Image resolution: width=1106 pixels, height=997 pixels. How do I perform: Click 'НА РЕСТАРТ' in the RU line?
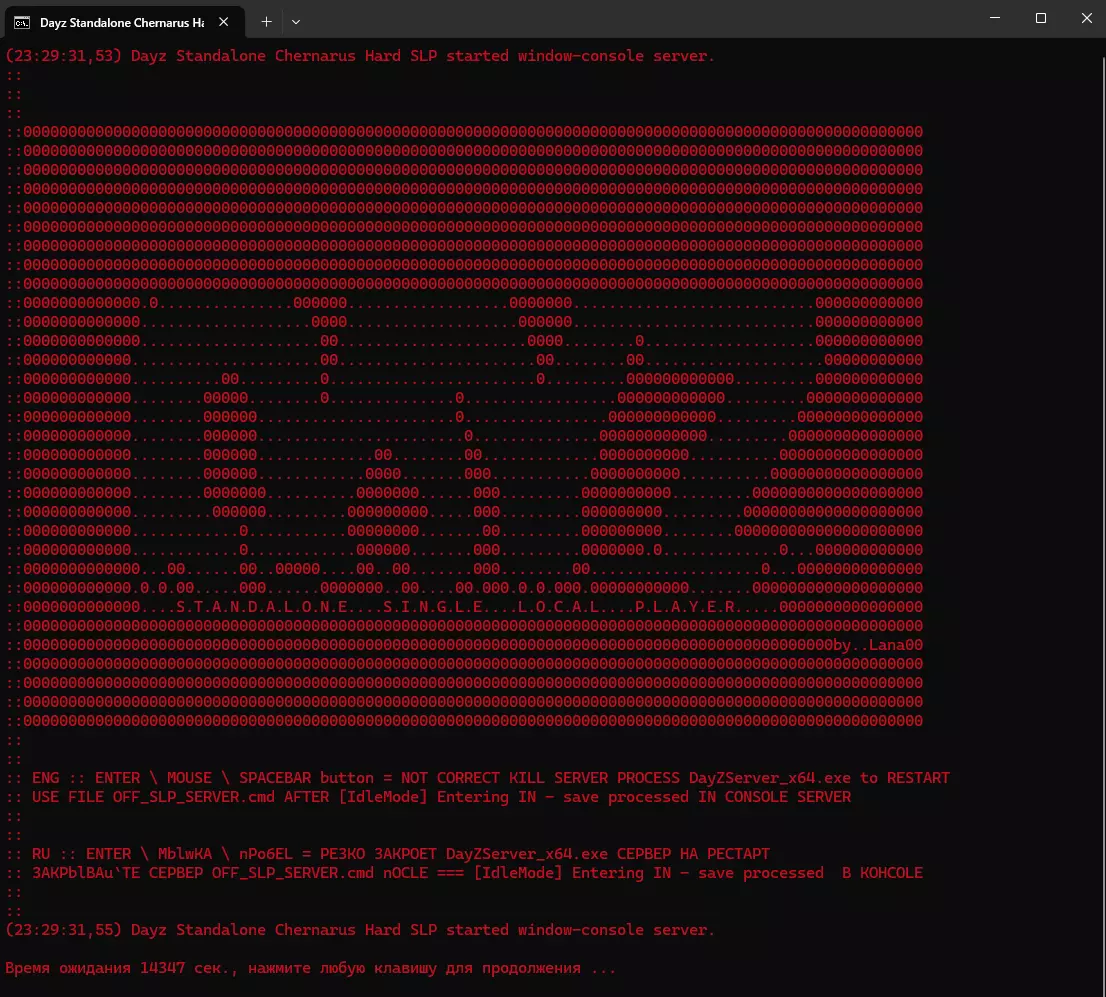point(724,854)
